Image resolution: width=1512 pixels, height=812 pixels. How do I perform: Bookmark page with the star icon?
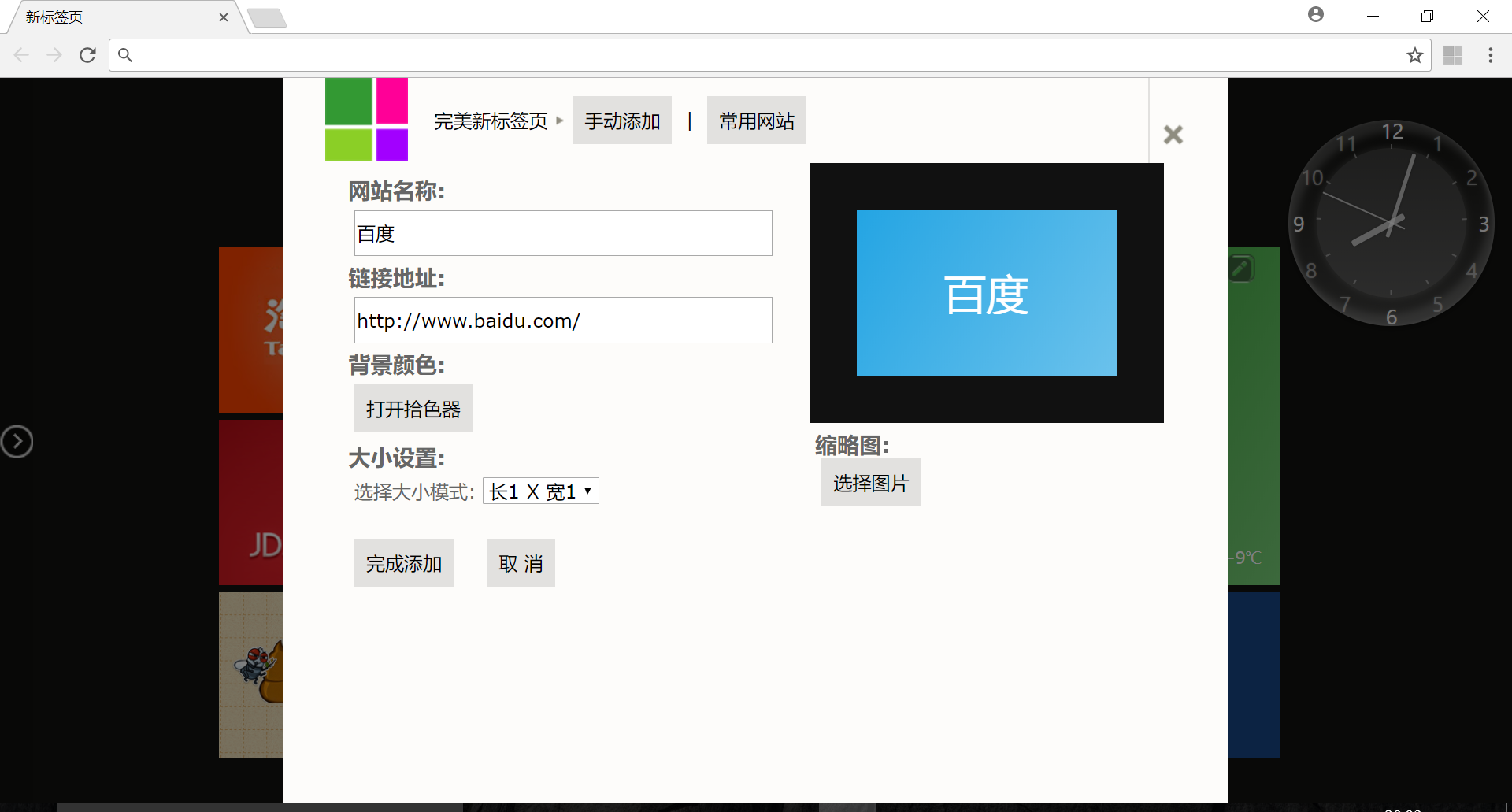[1414, 55]
